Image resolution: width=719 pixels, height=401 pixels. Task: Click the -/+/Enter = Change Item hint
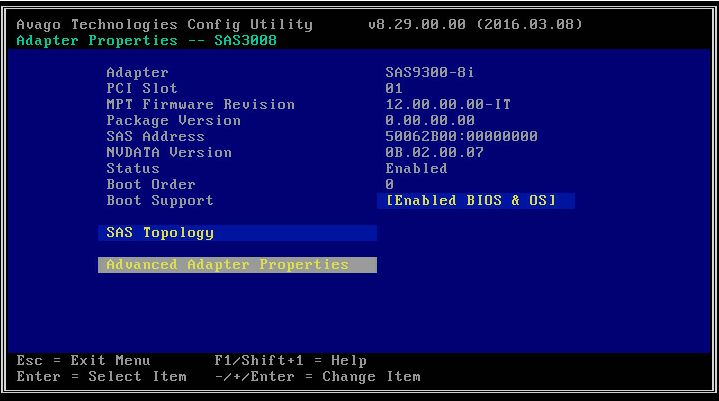click(x=317, y=377)
